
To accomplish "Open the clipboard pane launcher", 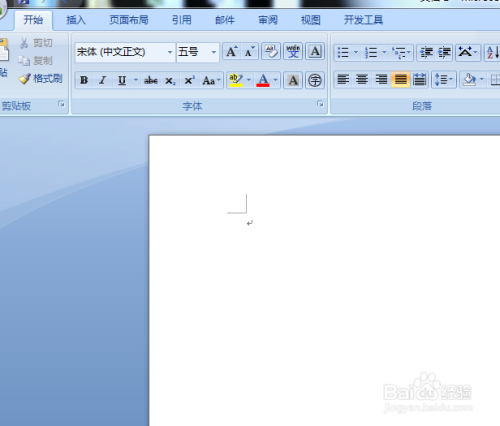I will 61,104.
